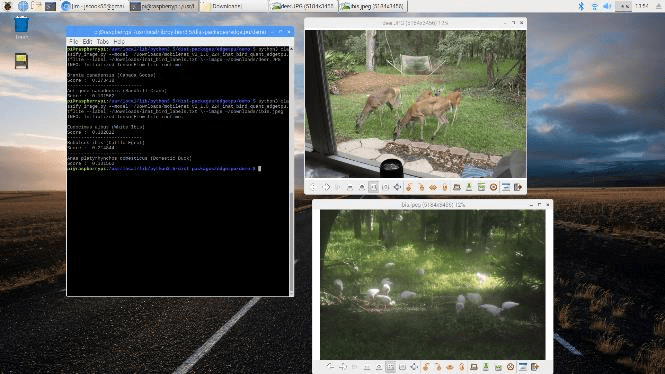Toggle fullscreen mode in deer viewer
The height and width of the screenshot is (374, 665).
397,187
